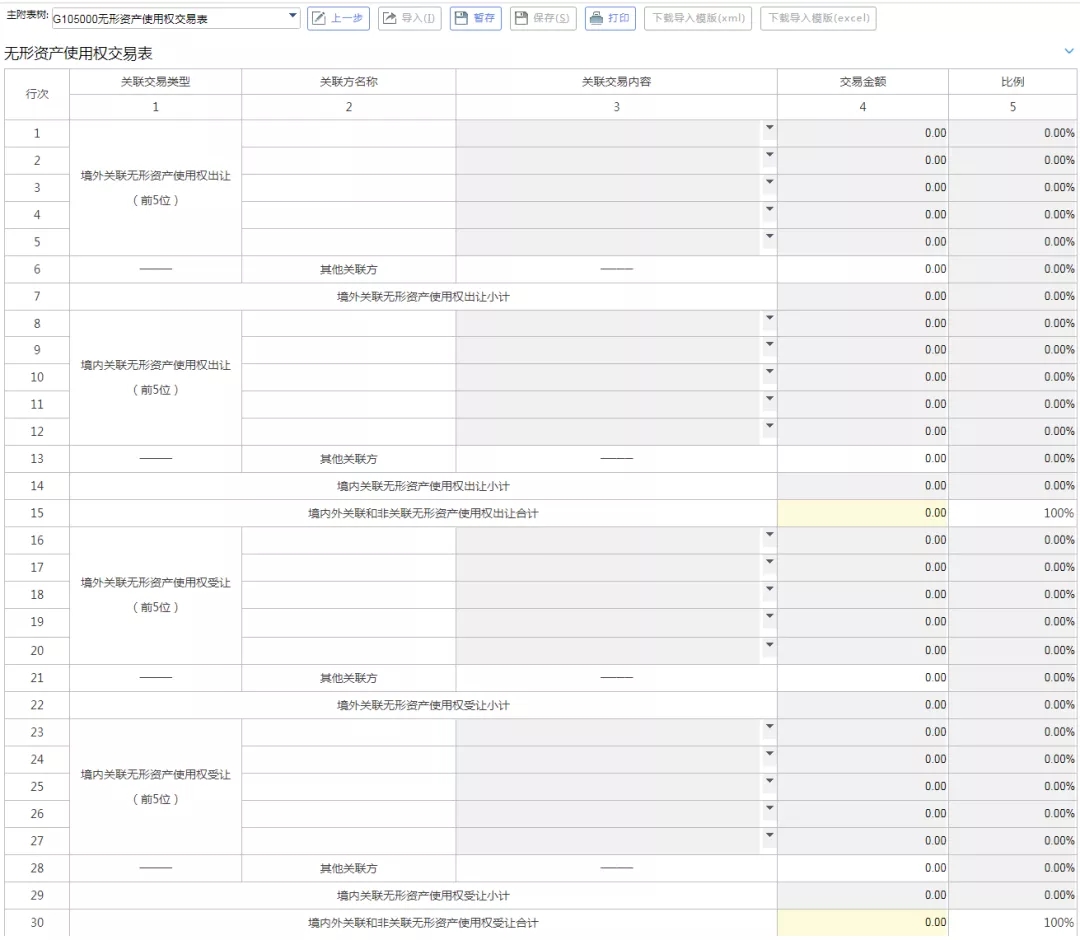Download the xml import template
This screenshot has height=940, width=1080.
(698, 18)
